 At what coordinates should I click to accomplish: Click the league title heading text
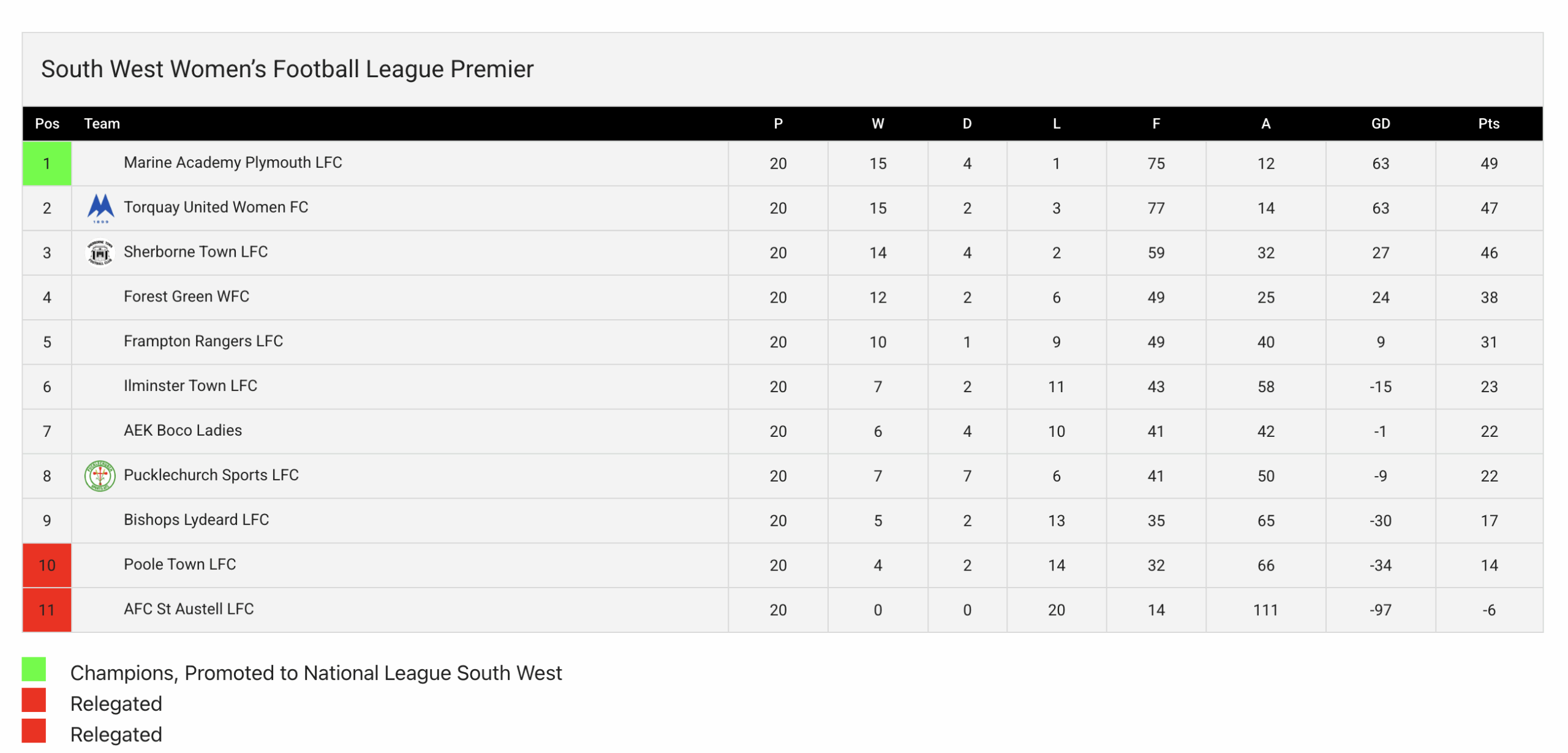(287, 69)
